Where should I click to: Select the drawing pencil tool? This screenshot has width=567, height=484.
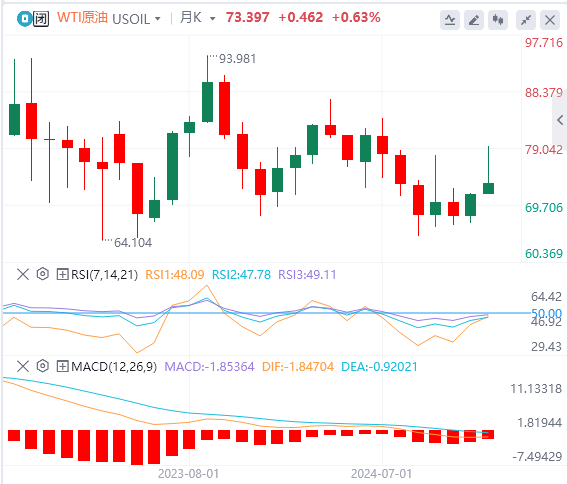474,20
